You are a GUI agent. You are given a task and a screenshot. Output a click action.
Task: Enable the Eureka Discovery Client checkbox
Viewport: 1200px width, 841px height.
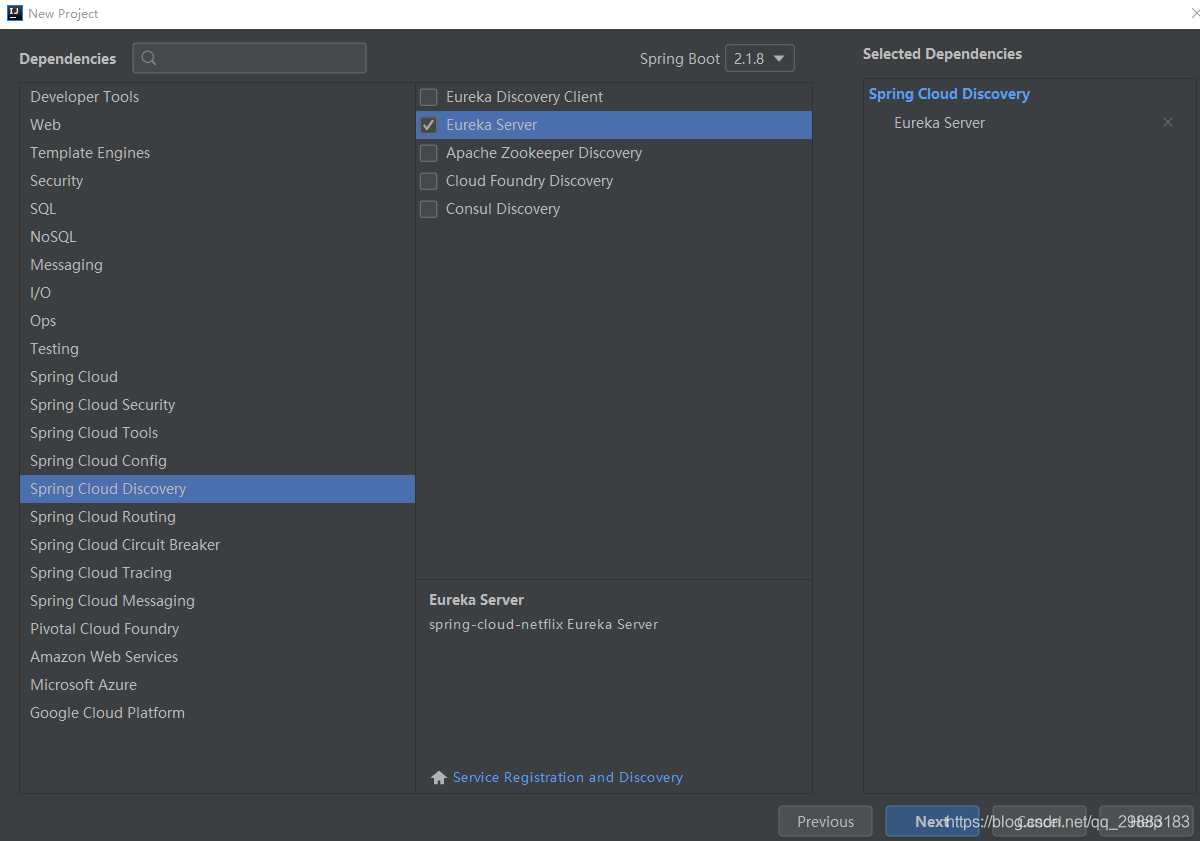(x=429, y=97)
